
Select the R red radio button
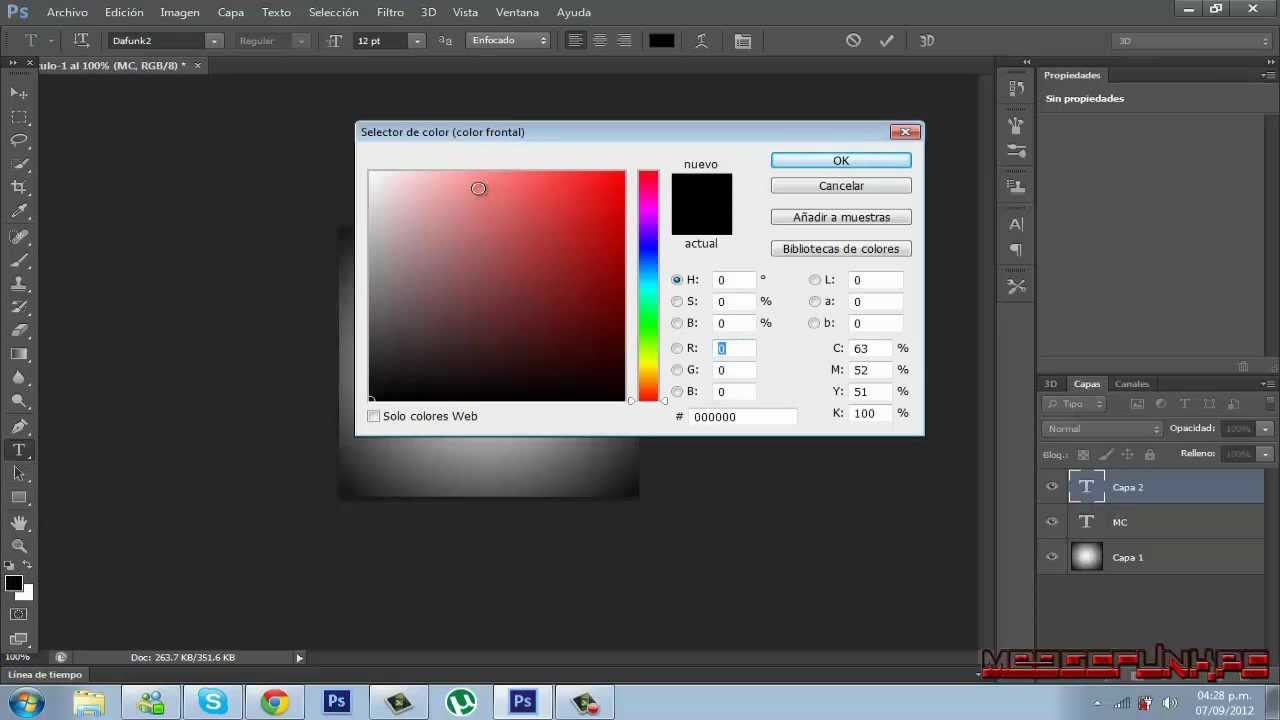[x=677, y=348]
